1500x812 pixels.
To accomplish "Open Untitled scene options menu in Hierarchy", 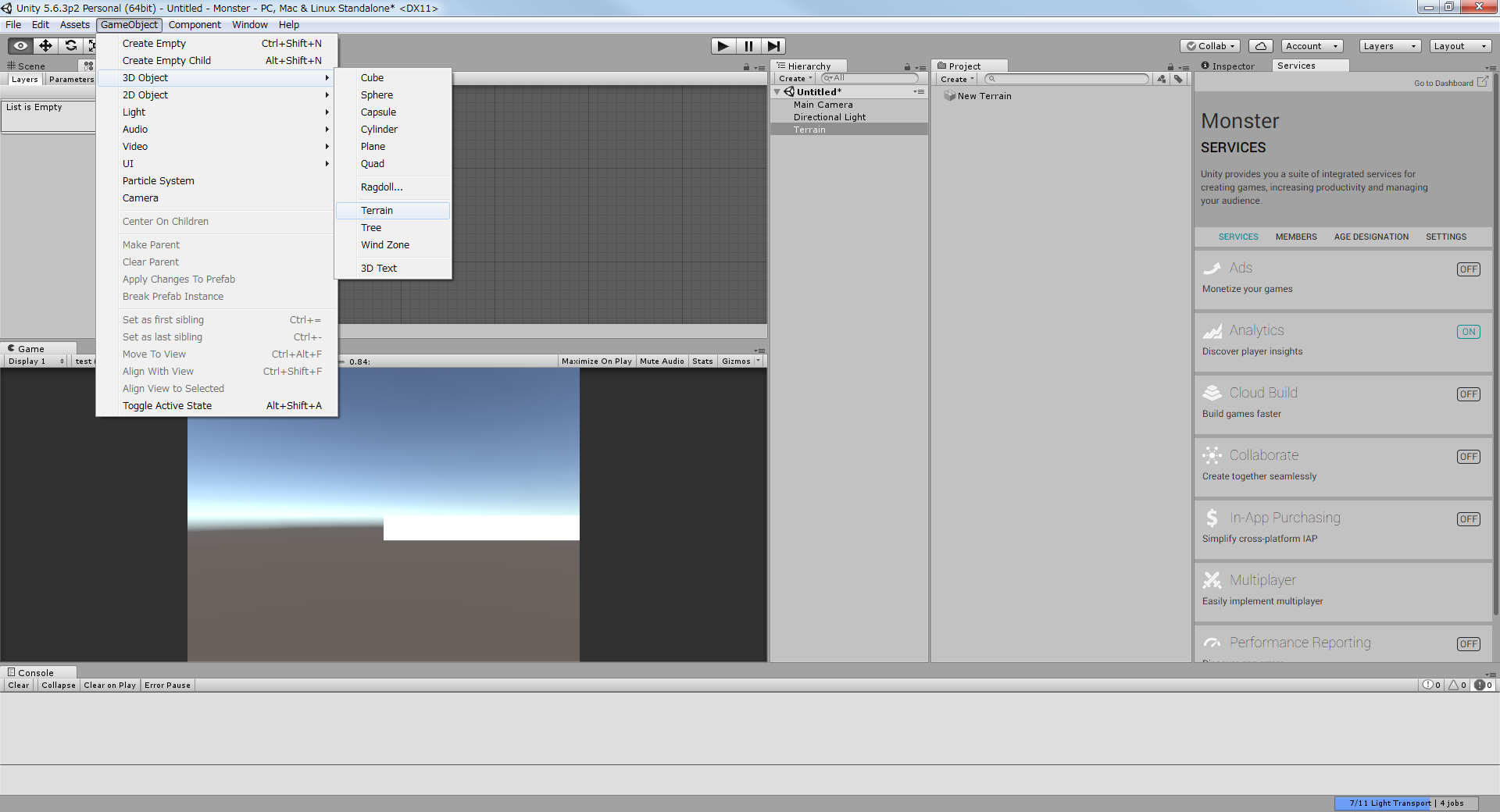I will tap(919, 92).
